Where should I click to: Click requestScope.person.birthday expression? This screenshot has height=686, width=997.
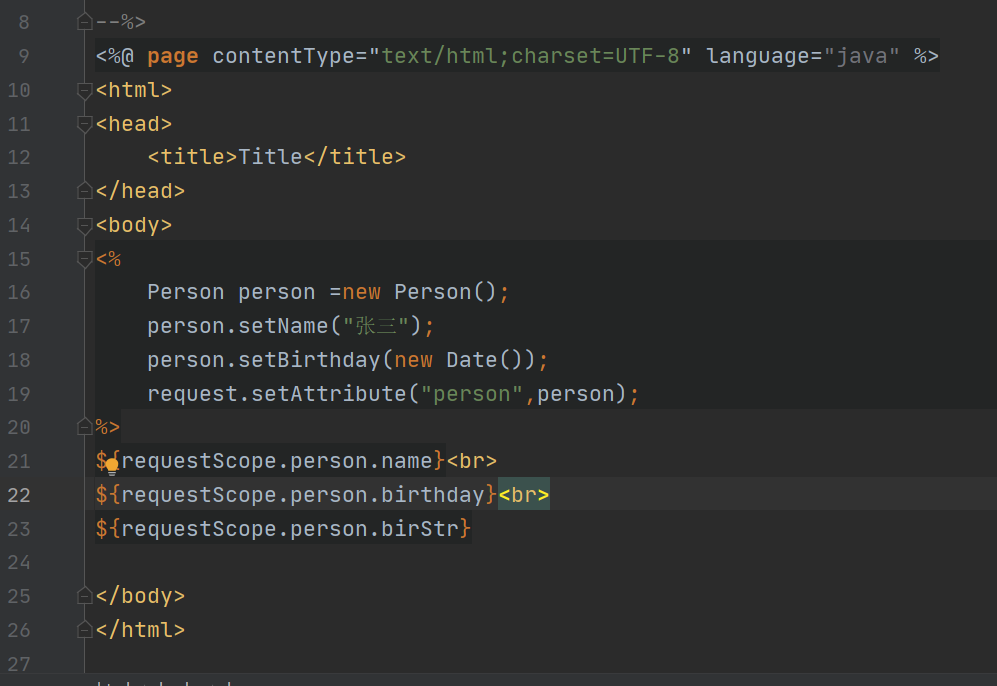303,495
